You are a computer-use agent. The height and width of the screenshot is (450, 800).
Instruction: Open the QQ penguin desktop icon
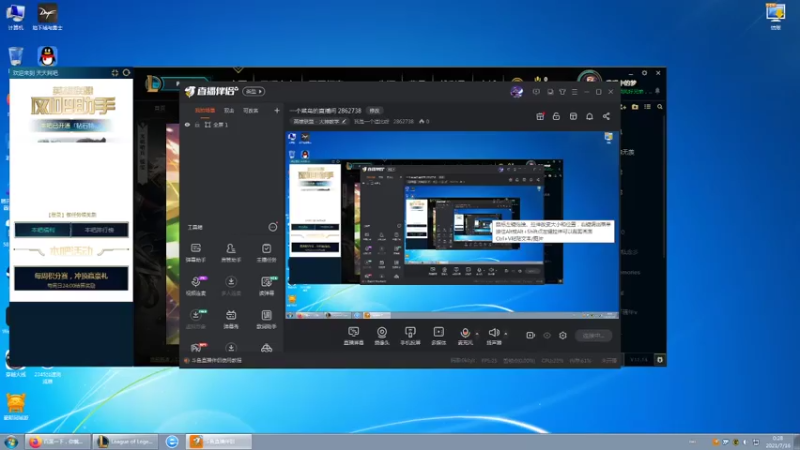pos(47,56)
